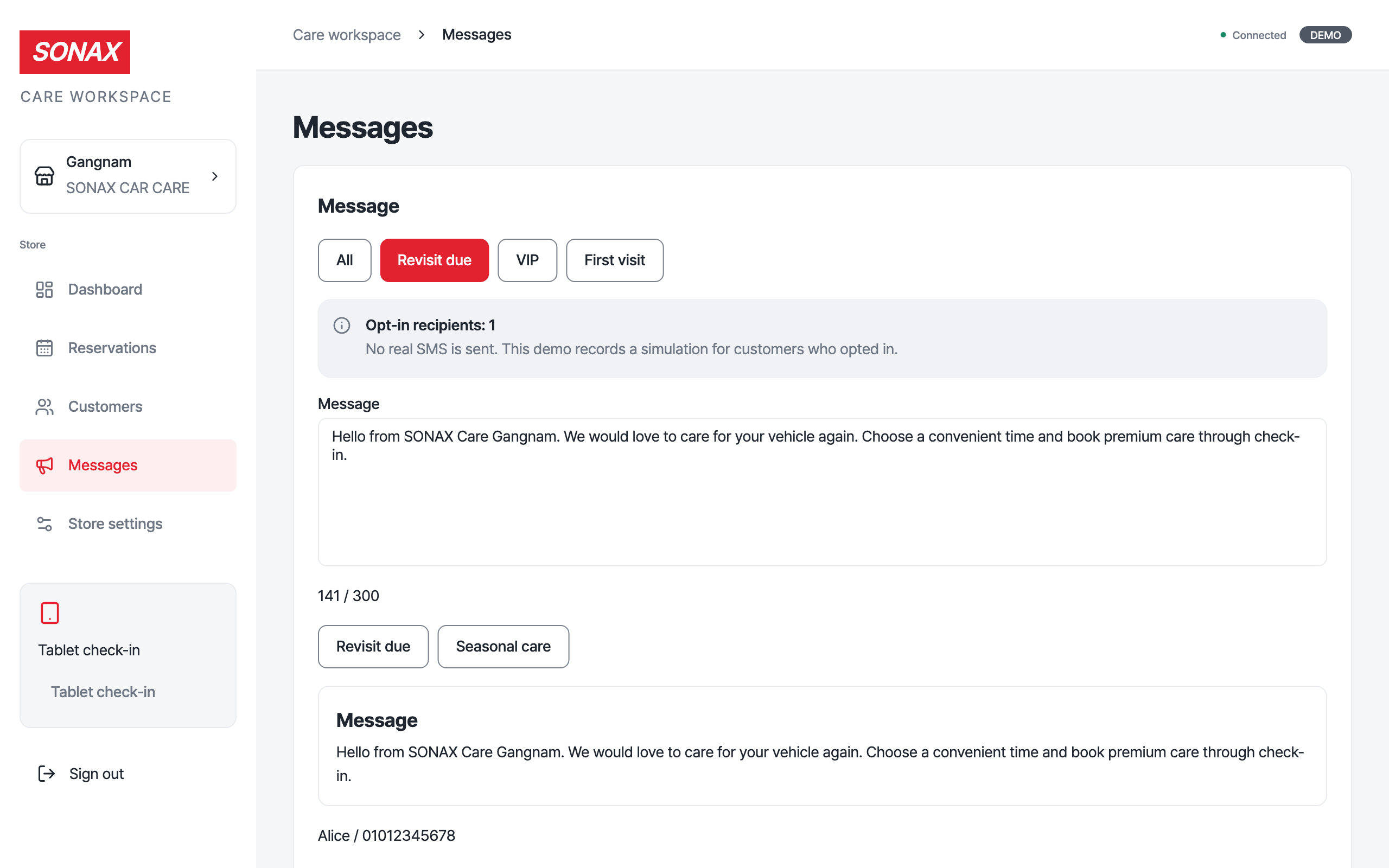Click recipient Alice / 01012345678
This screenshot has height=868, width=1389.
(386, 836)
